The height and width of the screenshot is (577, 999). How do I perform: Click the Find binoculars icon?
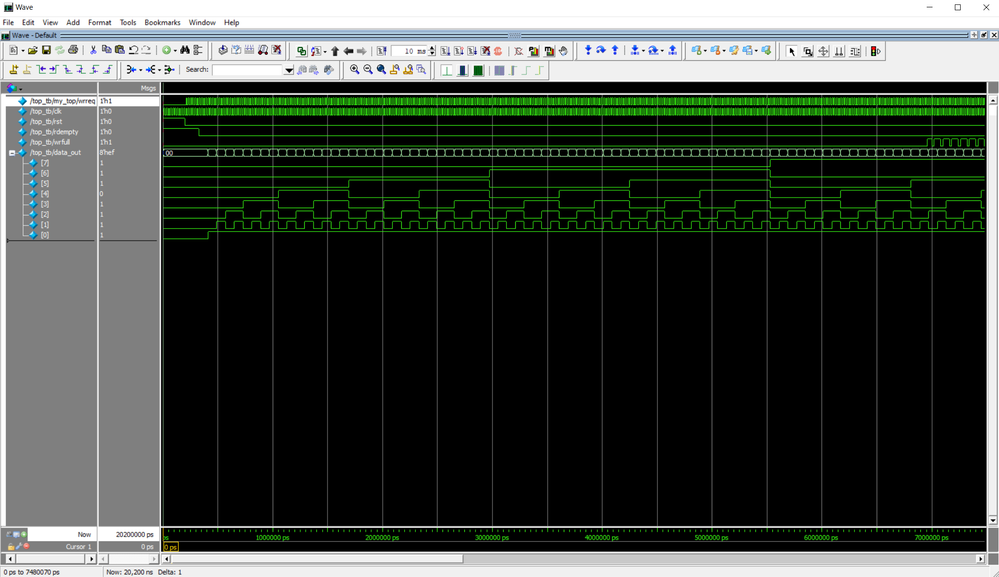tap(185, 51)
